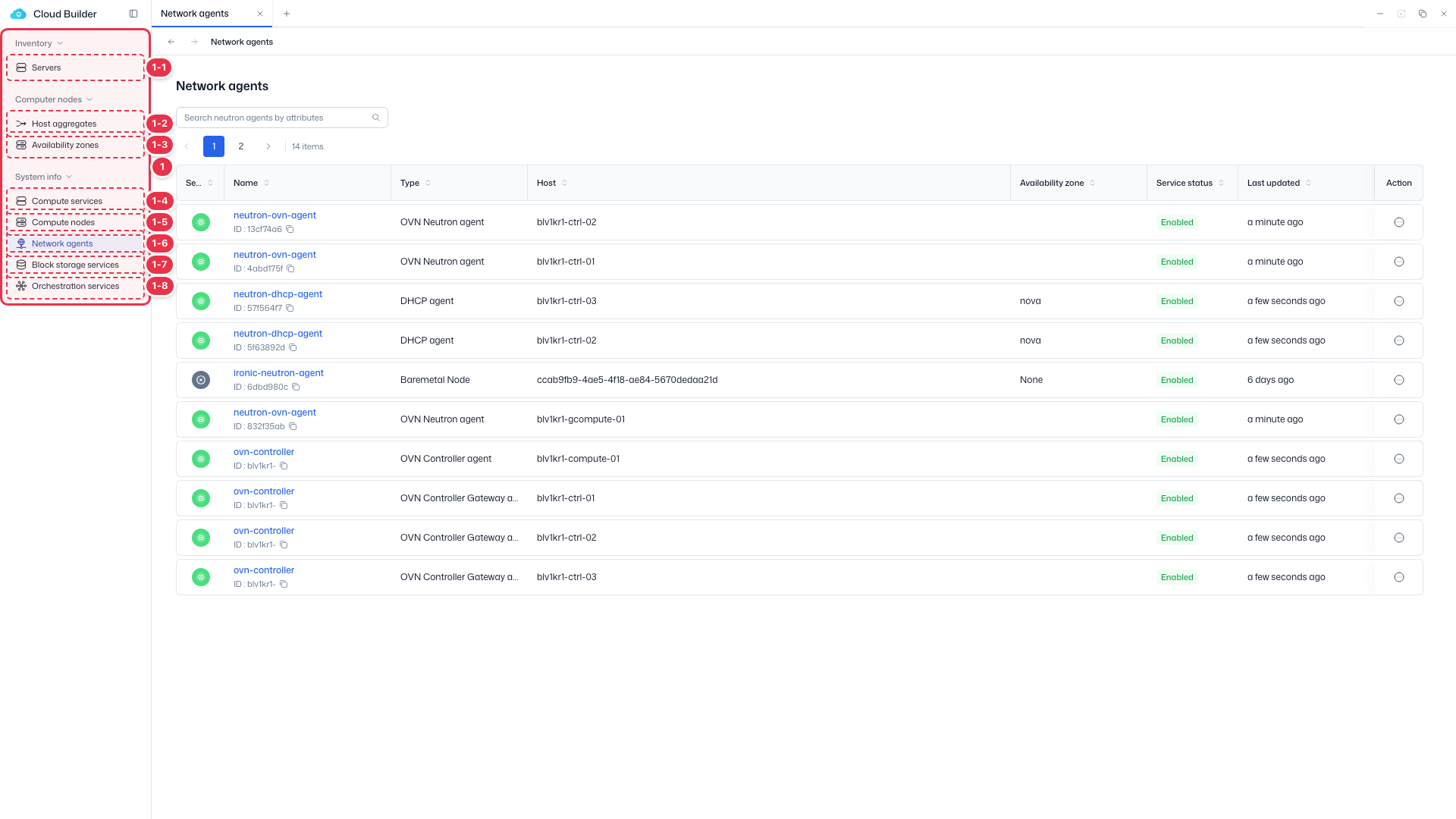Open Host aggregates in the sidebar
Viewport: 1456px width, 819px height.
click(75, 124)
